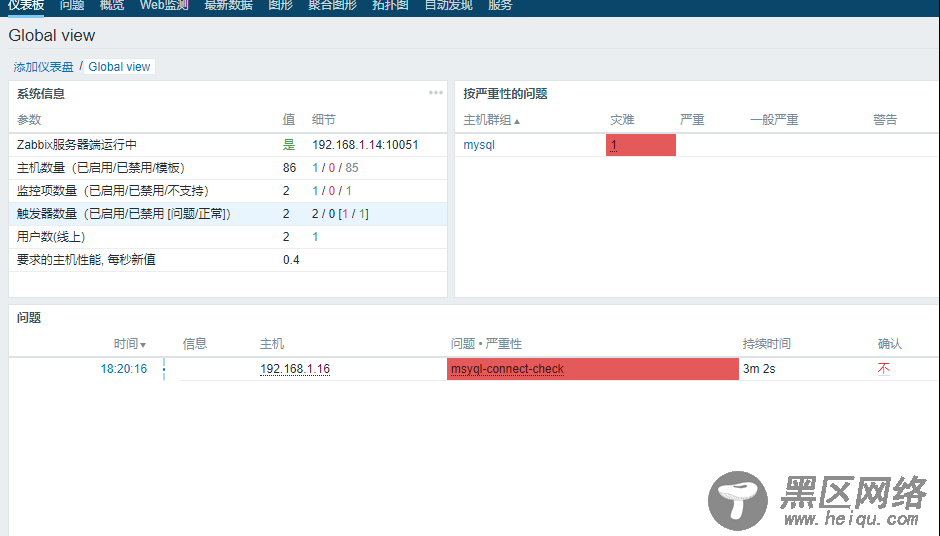Go to the 最新数据 menu tab

(228, 5)
